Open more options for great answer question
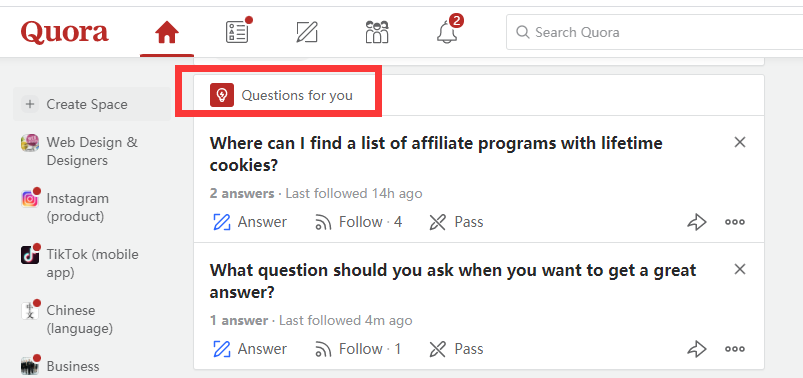The height and width of the screenshot is (378, 803). click(734, 349)
